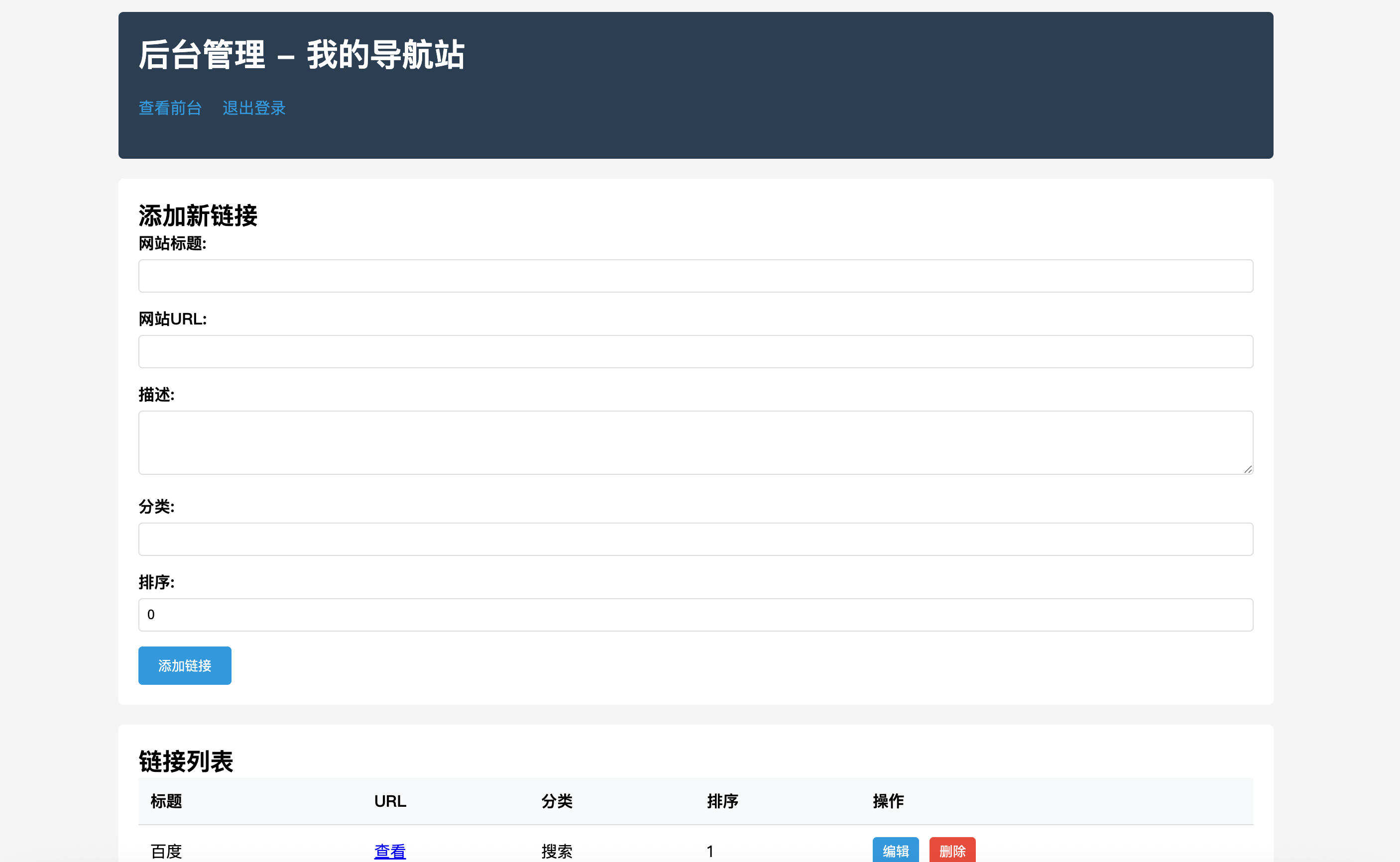Click the URL column header
This screenshot has width=1400, height=862.
pos(390,801)
